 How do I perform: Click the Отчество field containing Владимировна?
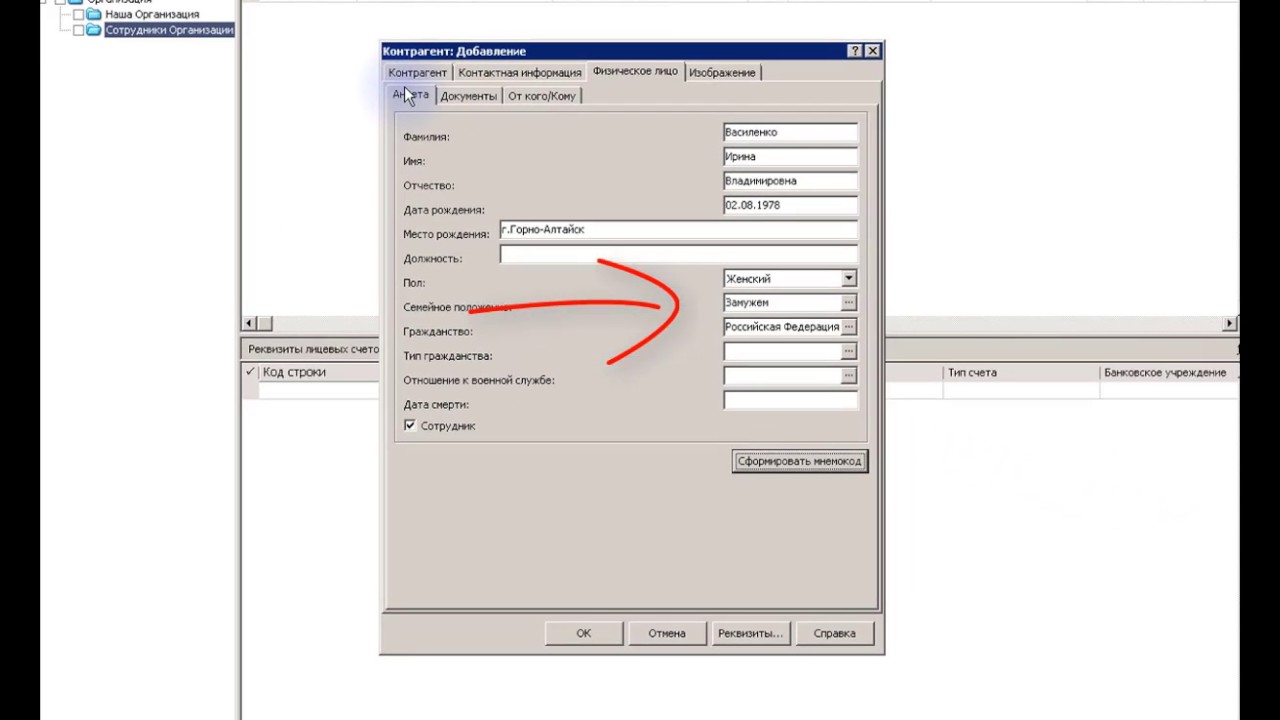(x=790, y=181)
